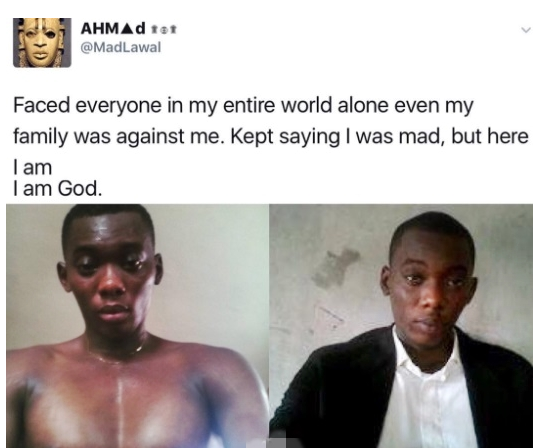Click the black triangle in AHMAd name
534x448 pixels.
(x=128, y=29)
